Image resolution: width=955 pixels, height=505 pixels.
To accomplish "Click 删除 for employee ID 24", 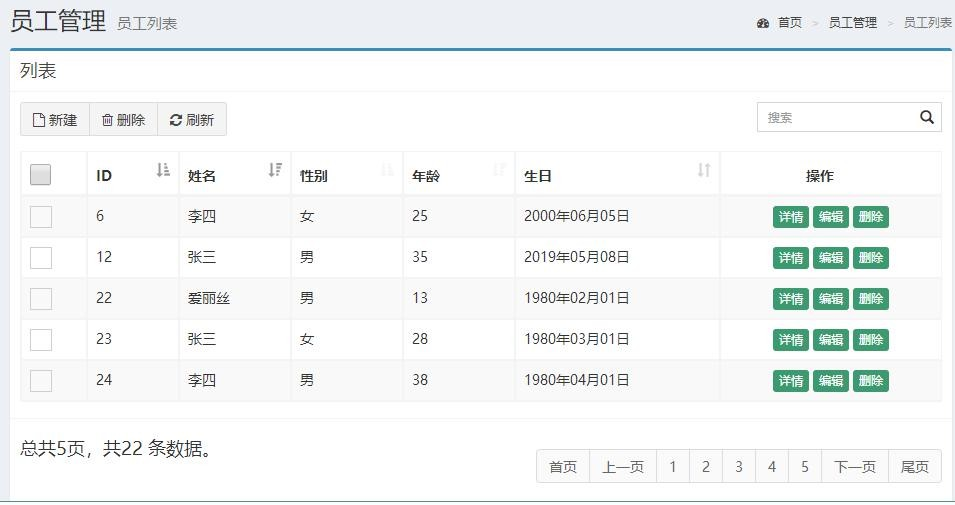I will click(x=871, y=381).
